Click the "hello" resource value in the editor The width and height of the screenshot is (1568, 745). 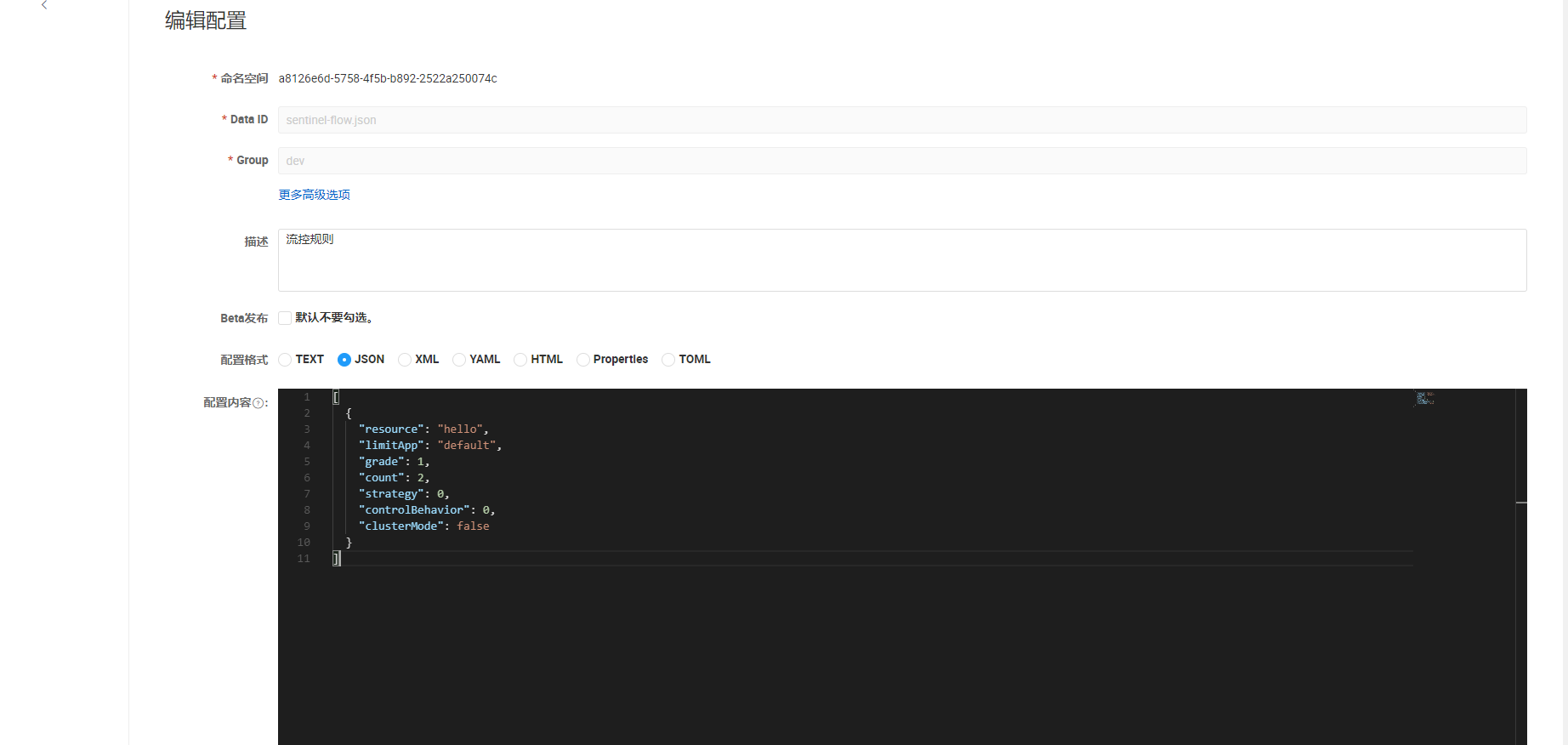click(460, 429)
